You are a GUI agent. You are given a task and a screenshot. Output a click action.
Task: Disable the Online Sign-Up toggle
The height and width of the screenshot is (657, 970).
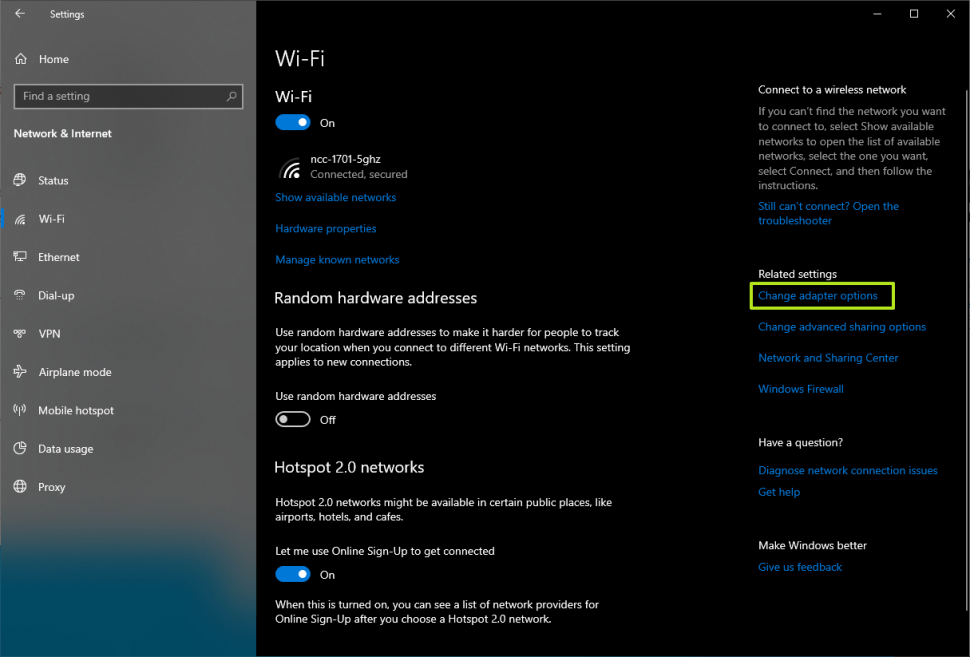[293, 575]
